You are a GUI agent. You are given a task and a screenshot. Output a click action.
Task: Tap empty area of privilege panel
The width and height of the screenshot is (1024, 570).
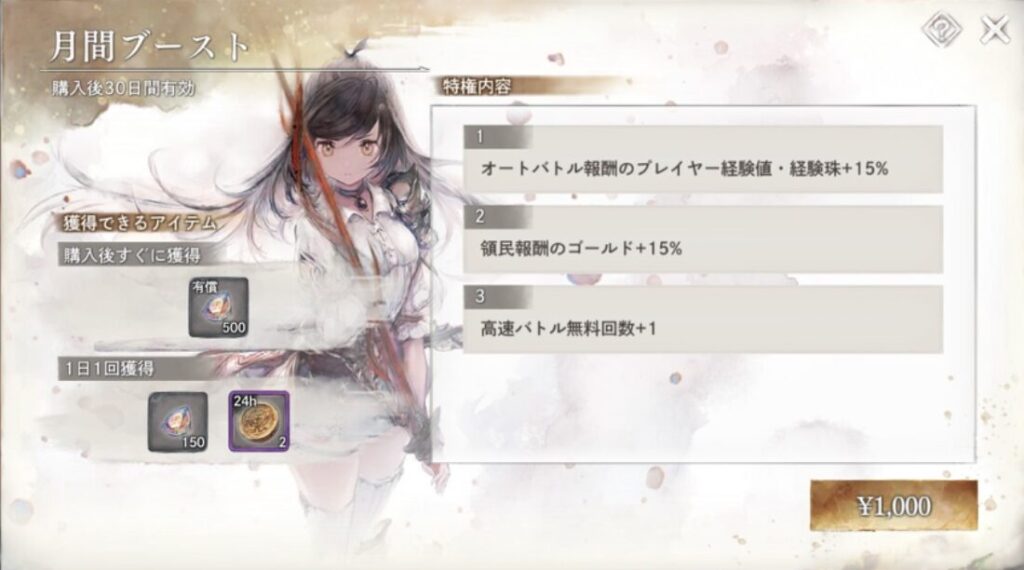coord(703,408)
